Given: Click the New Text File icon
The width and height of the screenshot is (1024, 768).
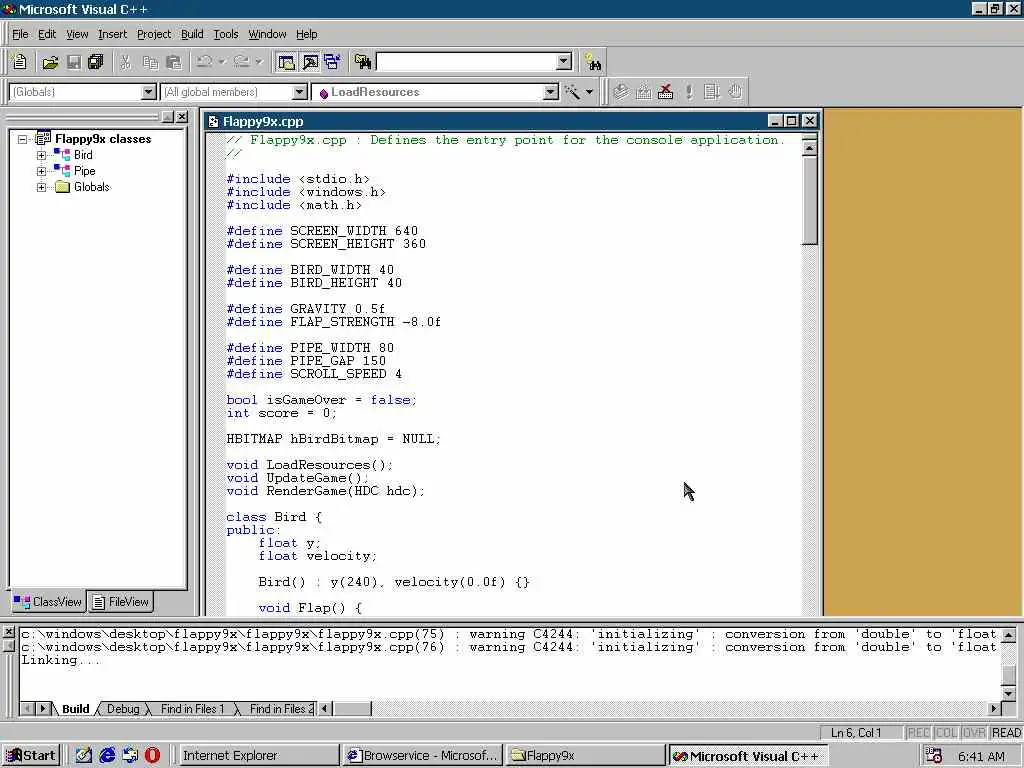Looking at the screenshot, I should click(20, 62).
